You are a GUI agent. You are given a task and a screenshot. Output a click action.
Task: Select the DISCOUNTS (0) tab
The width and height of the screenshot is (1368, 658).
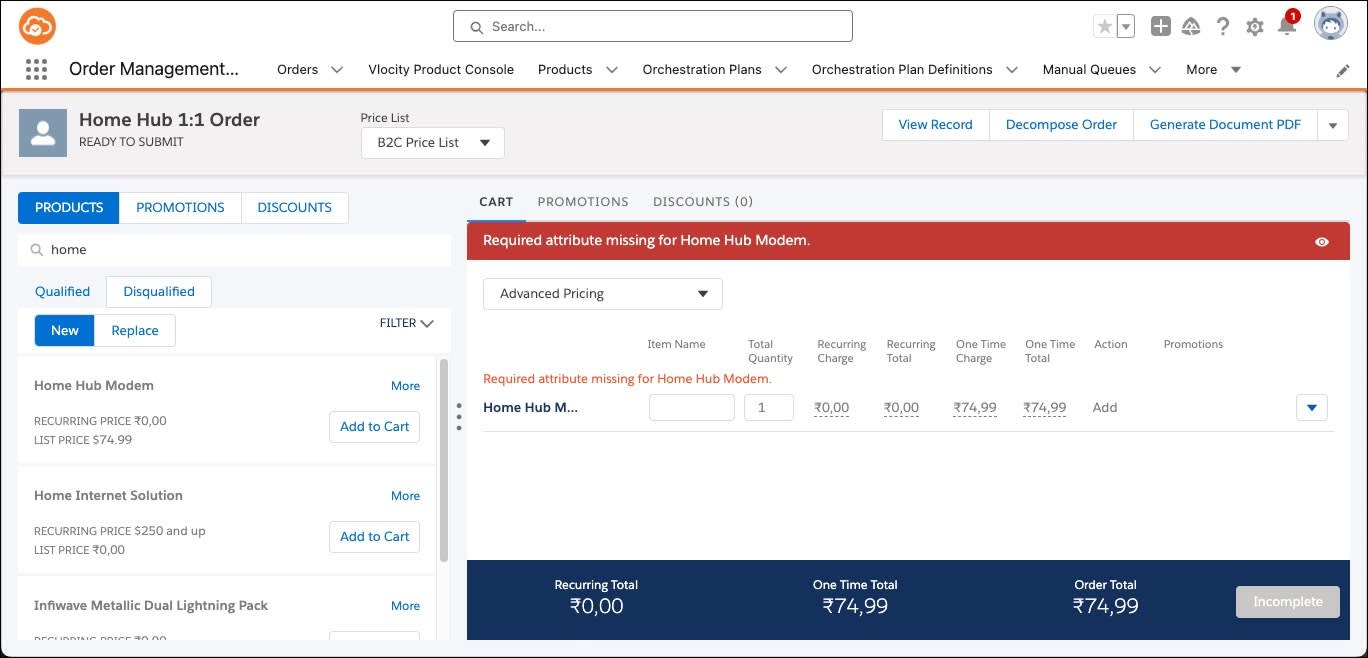point(703,202)
